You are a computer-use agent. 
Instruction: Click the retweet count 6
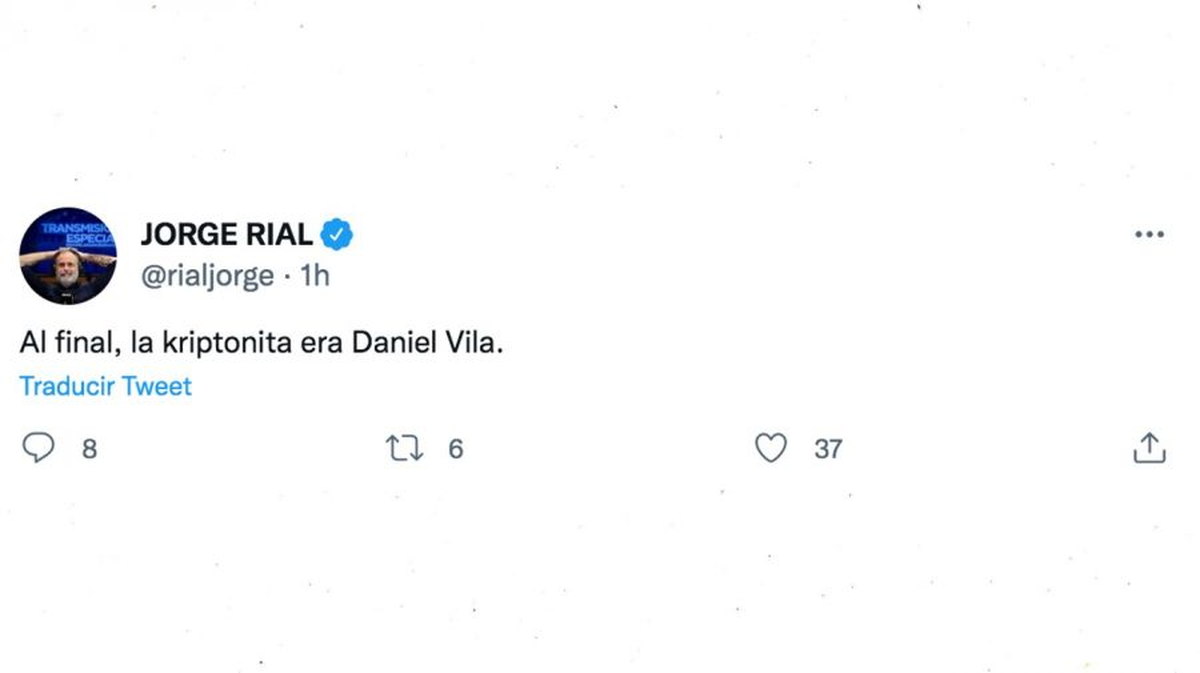click(455, 449)
